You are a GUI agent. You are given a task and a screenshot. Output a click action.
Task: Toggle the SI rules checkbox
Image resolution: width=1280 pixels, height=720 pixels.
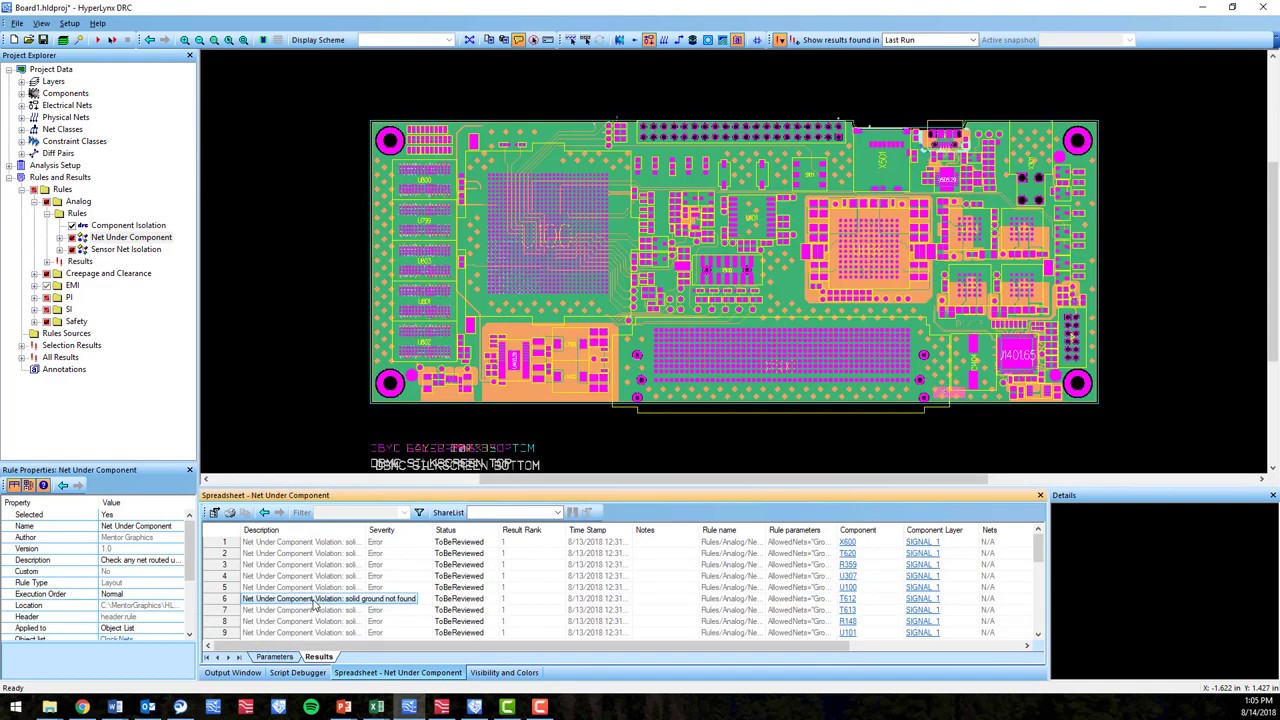[x=46, y=309]
